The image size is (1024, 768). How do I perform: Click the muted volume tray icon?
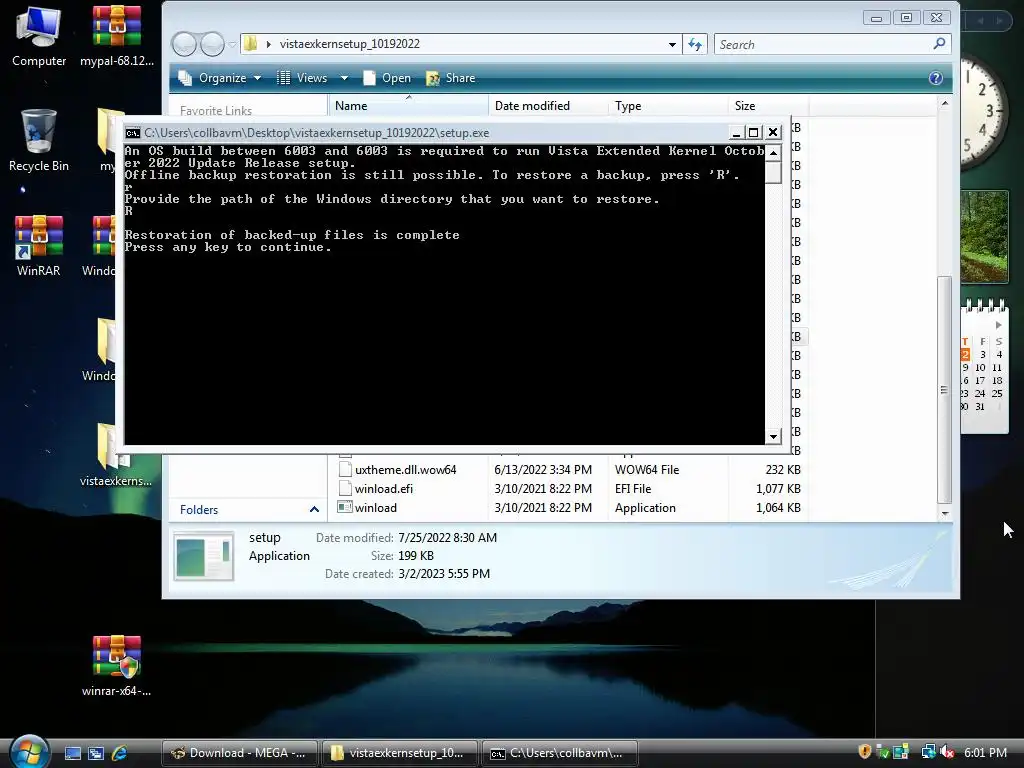(947, 752)
